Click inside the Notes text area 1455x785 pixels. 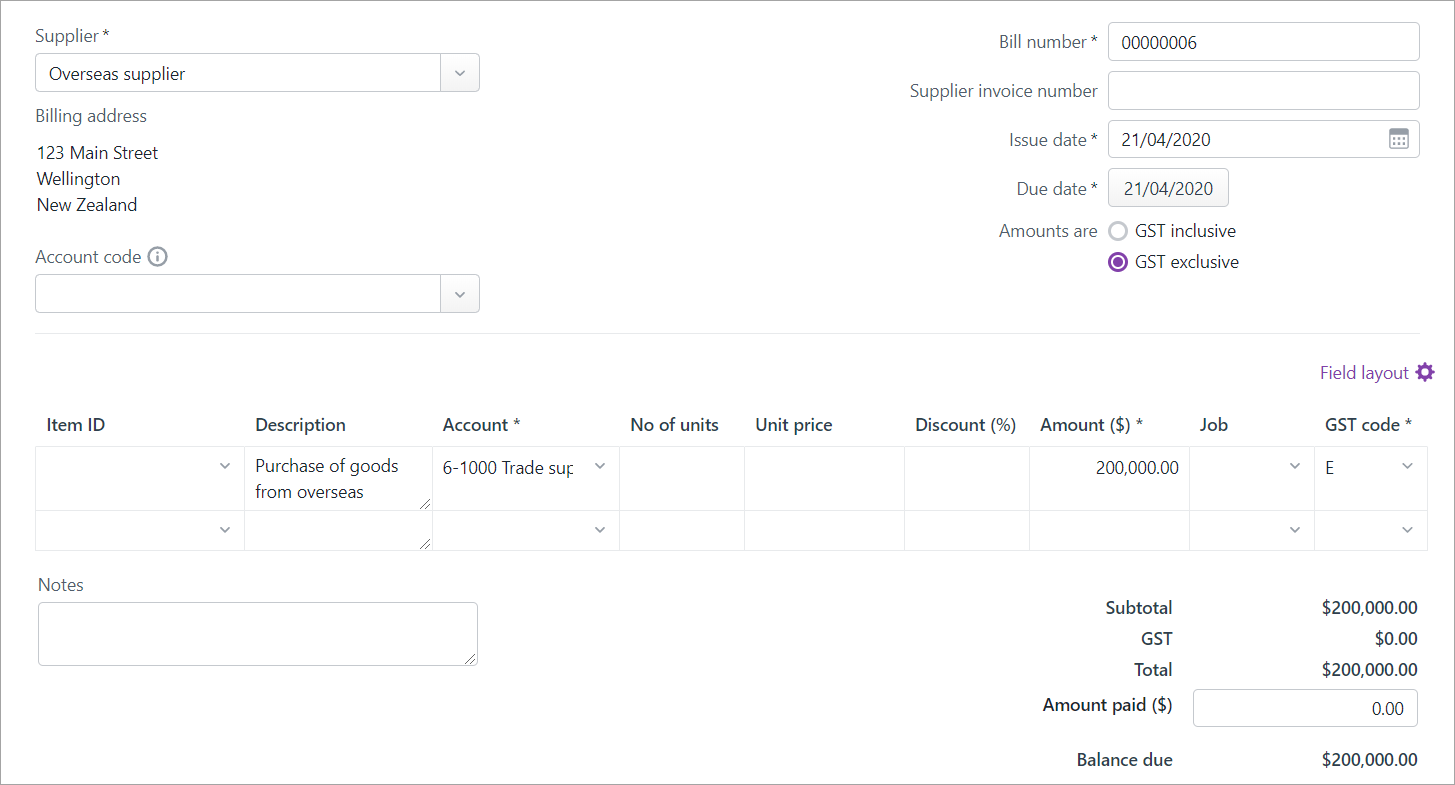coord(257,633)
